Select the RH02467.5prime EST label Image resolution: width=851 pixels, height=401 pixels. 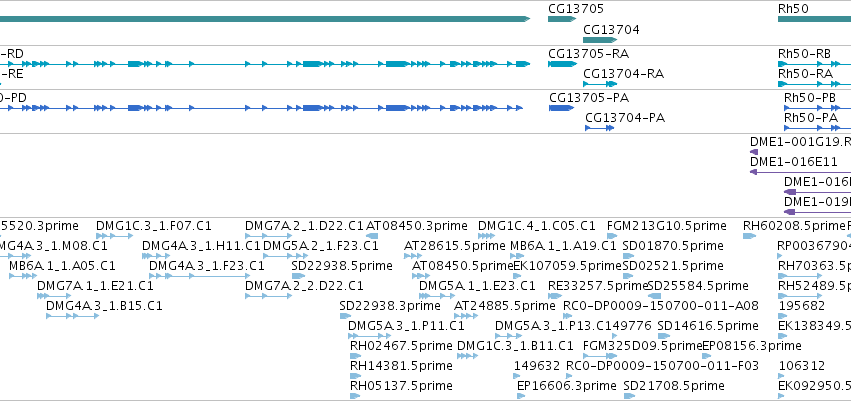point(401,346)
